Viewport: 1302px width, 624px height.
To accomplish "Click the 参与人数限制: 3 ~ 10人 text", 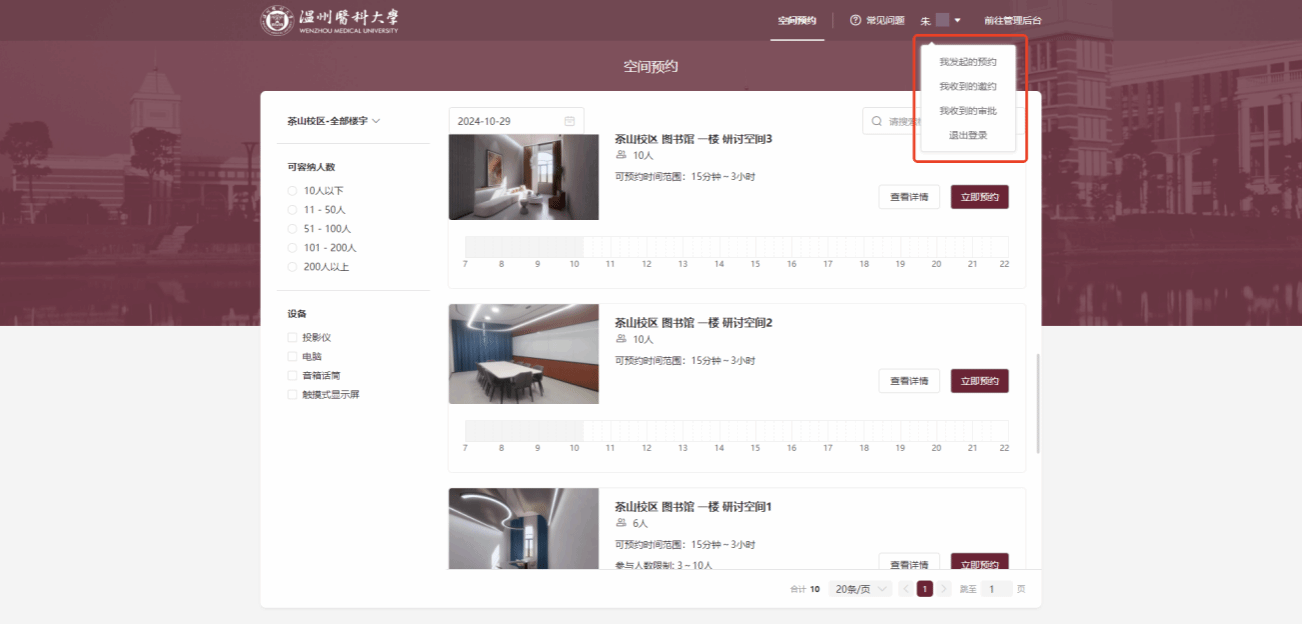I will 663,565.
